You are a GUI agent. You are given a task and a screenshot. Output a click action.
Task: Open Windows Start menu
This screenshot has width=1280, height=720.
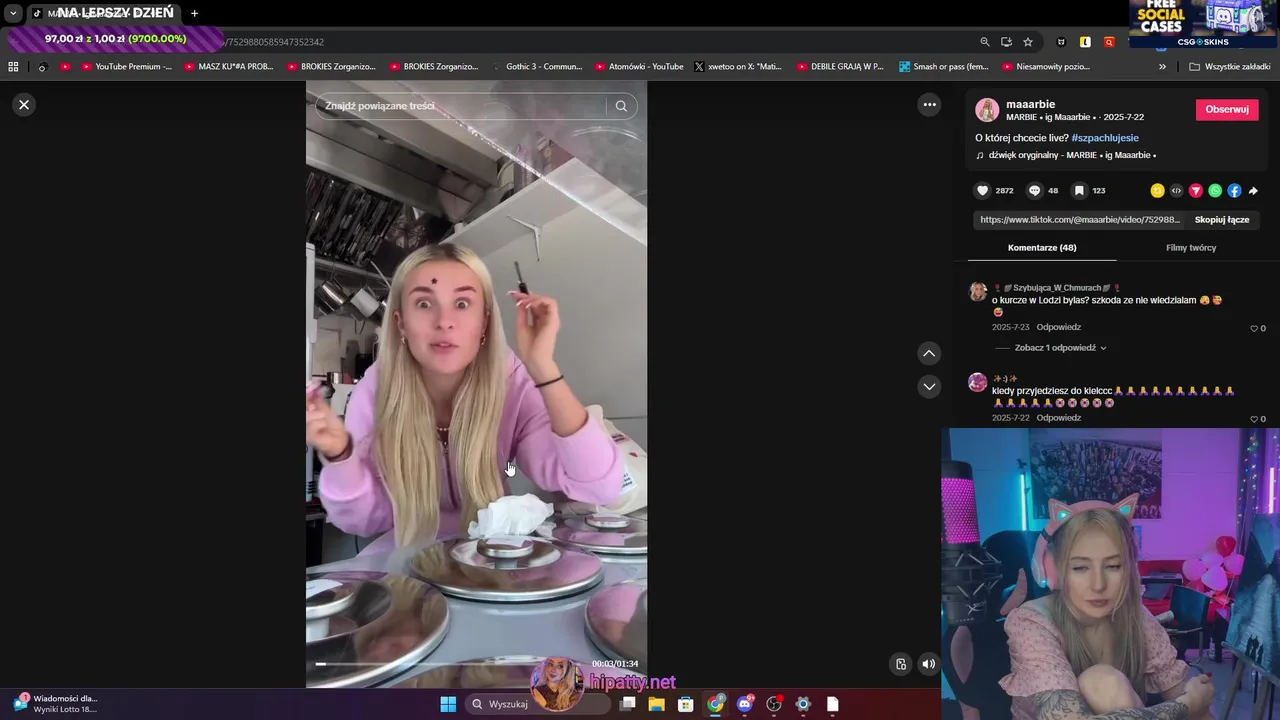(448, 704)
